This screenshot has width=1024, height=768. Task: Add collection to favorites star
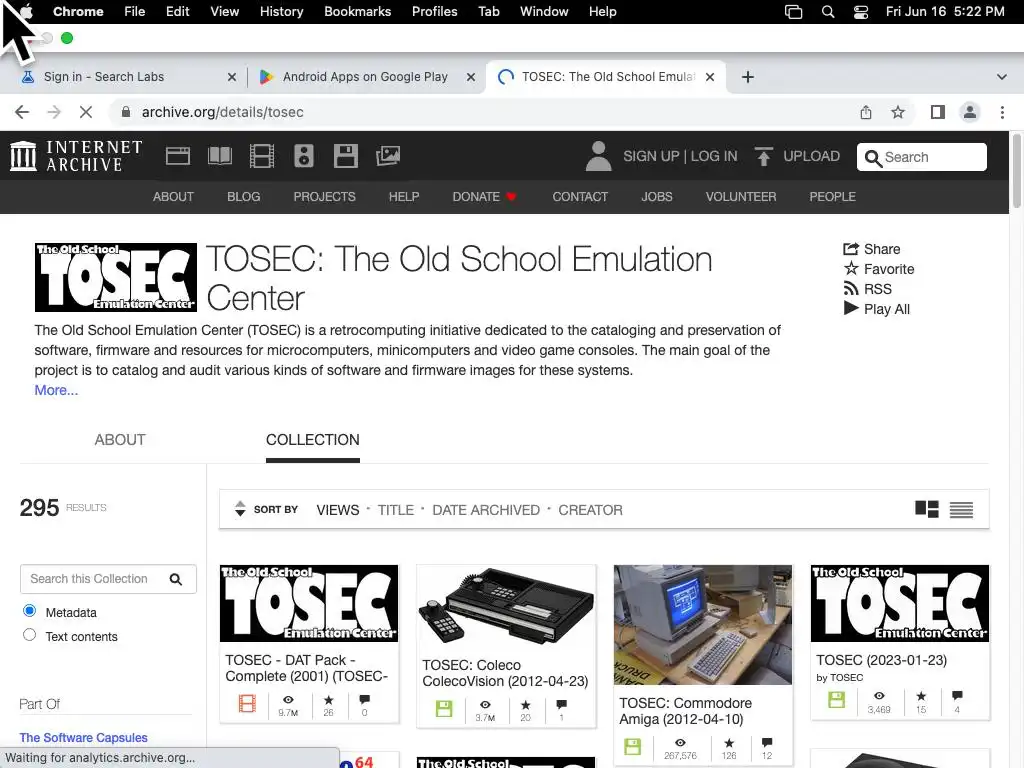[x=879, y=269]
